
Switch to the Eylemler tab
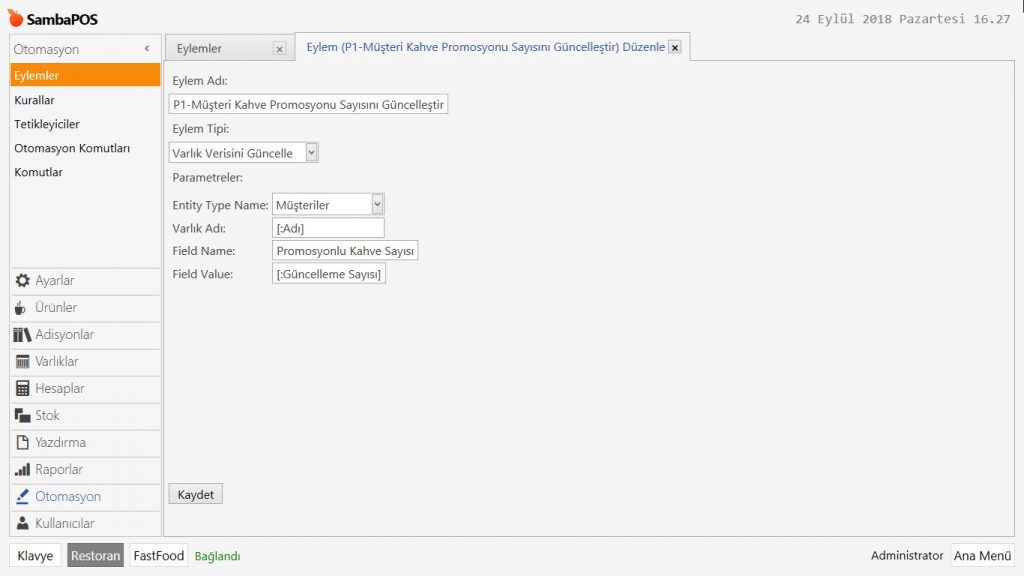(x=200, y=48)
